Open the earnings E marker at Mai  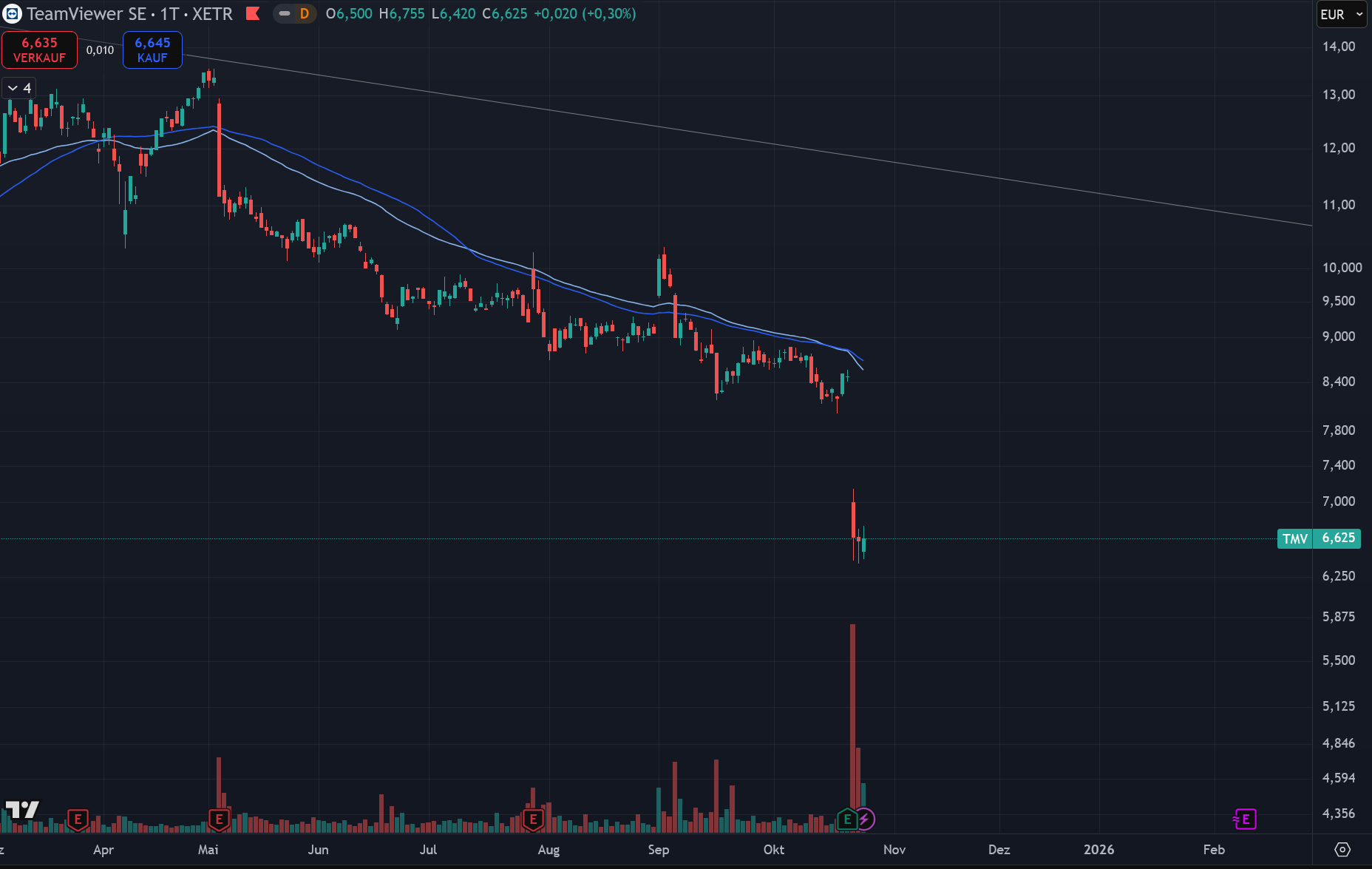(x=219, y=819)
